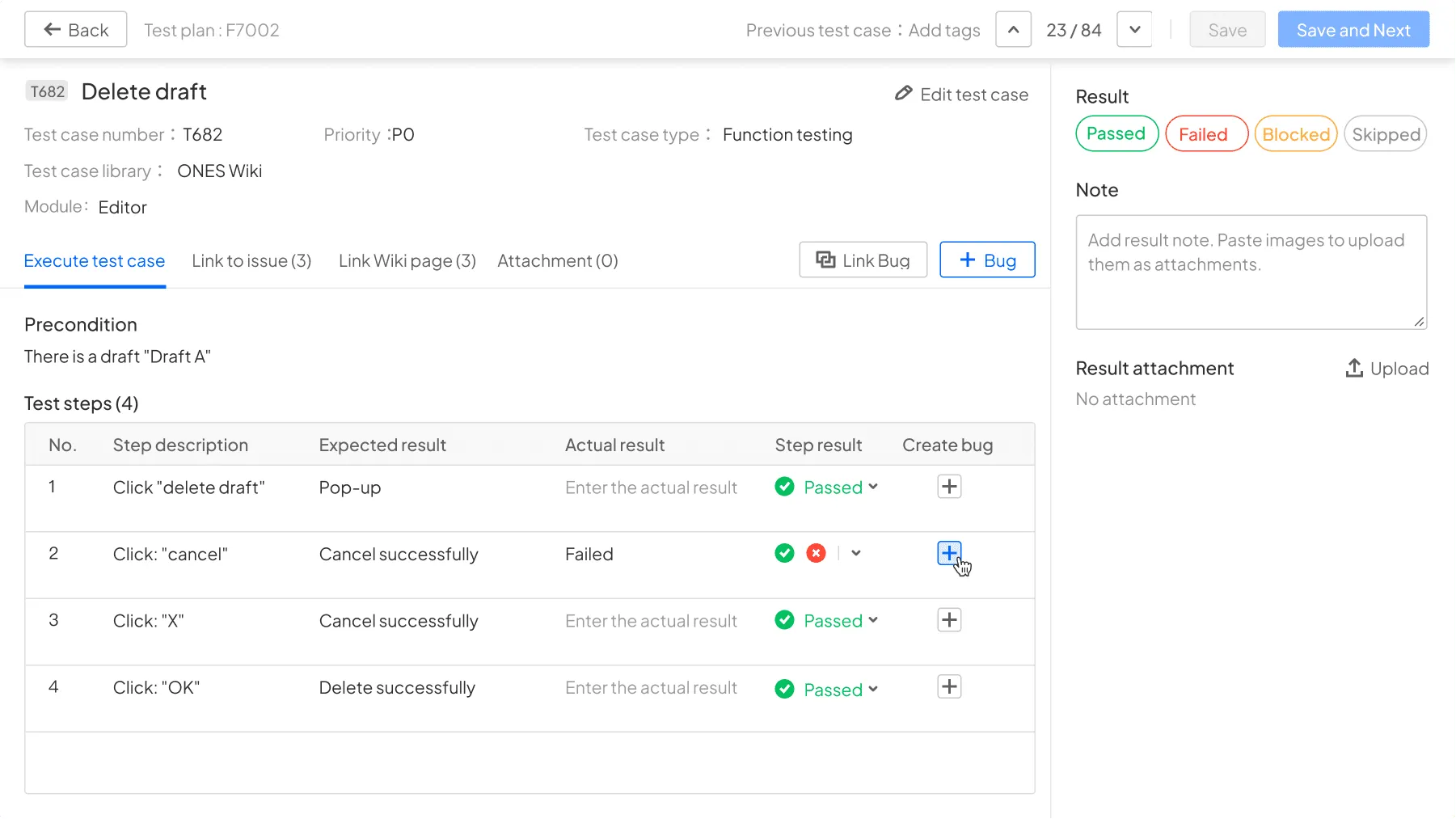Image resolution: width=1456 pixels, height=819 pixels.
Task: Click actual result field for step 1
Action: 651,488
